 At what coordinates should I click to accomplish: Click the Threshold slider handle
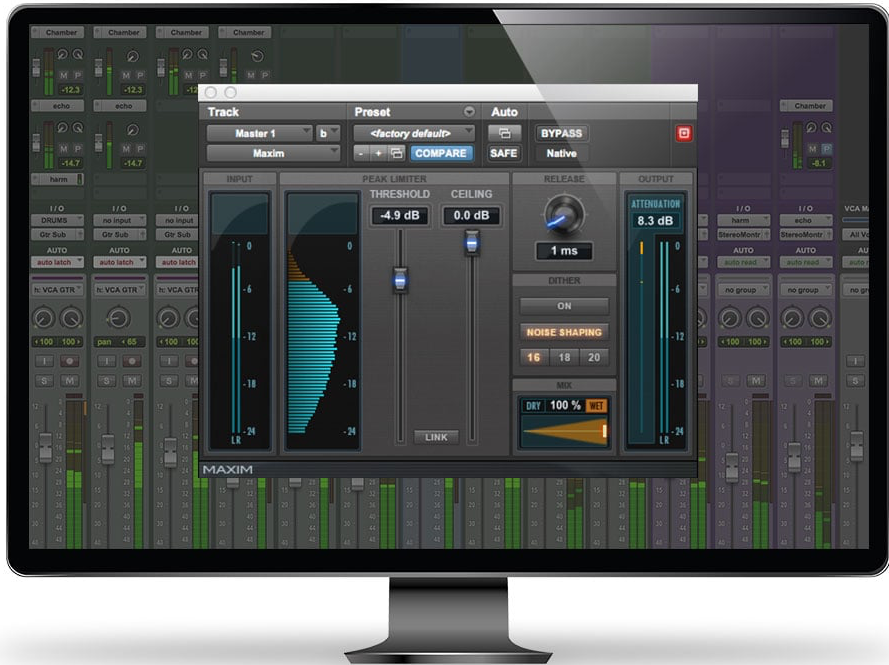tap(399, 280)
